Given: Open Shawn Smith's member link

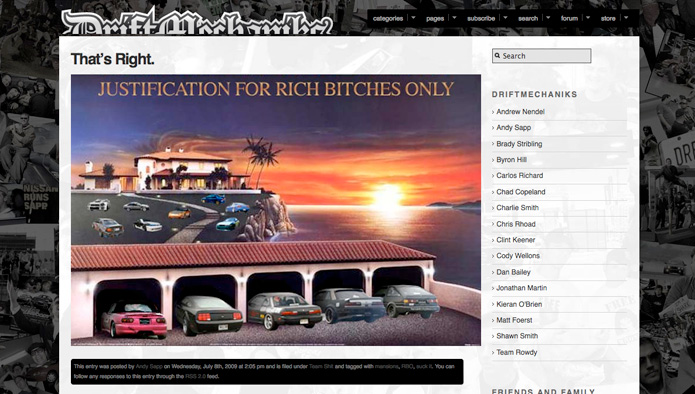Looking at the screenshot, I should pyautogui.click(x=517, y=336).
